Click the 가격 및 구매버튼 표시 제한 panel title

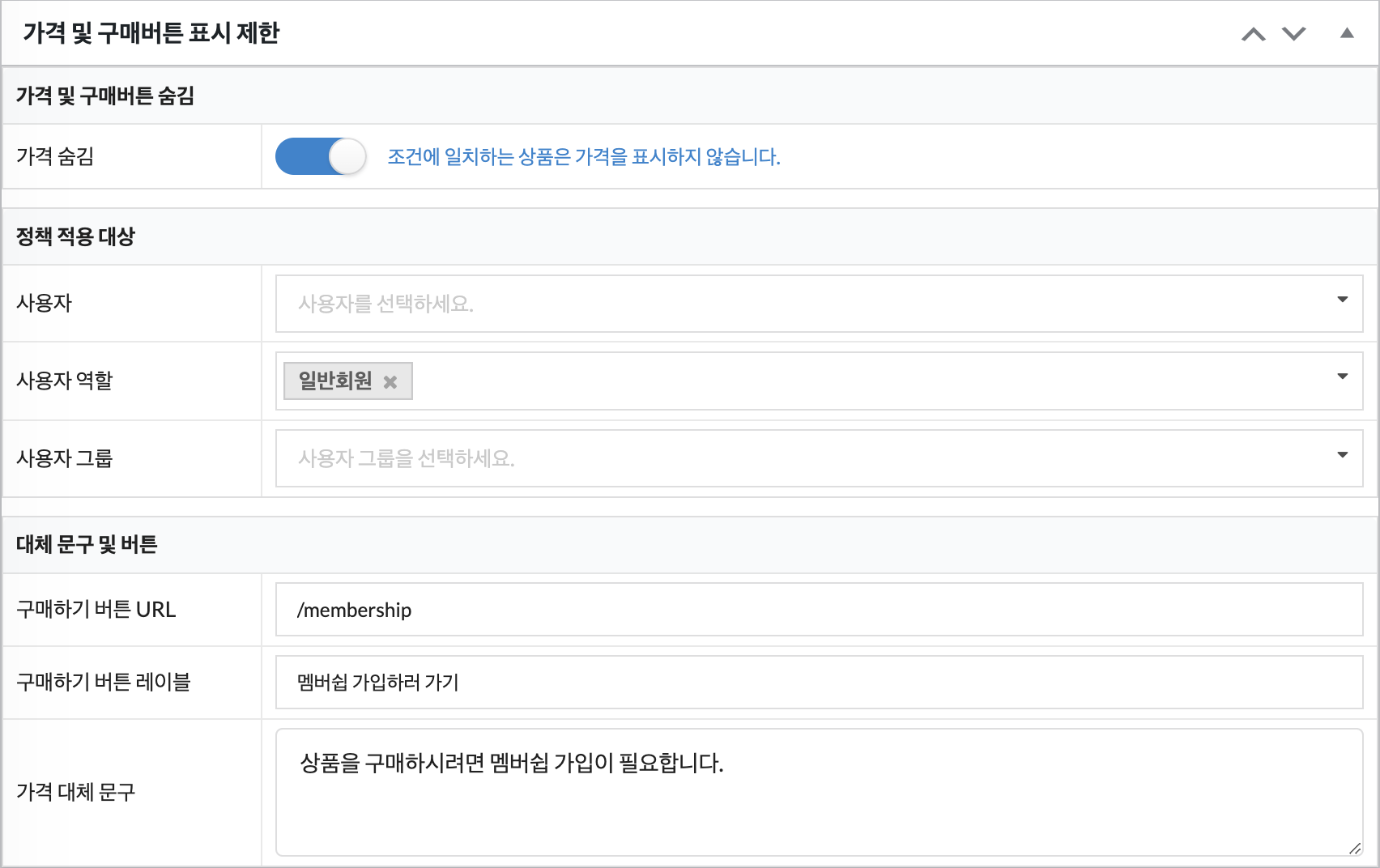[151, 33]
